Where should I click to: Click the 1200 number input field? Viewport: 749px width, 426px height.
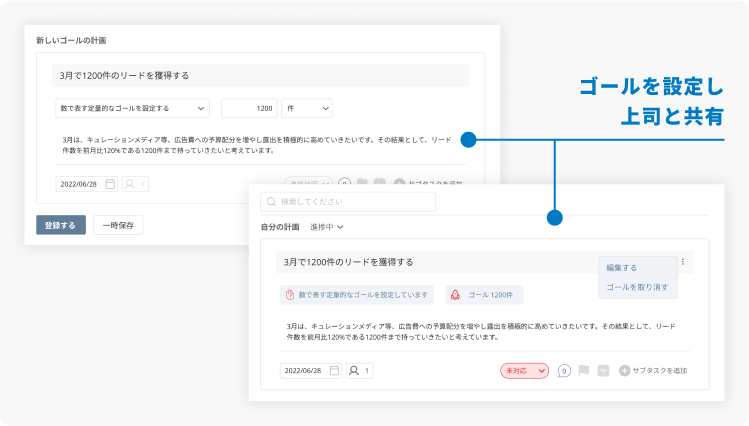(x=249, y=108)
